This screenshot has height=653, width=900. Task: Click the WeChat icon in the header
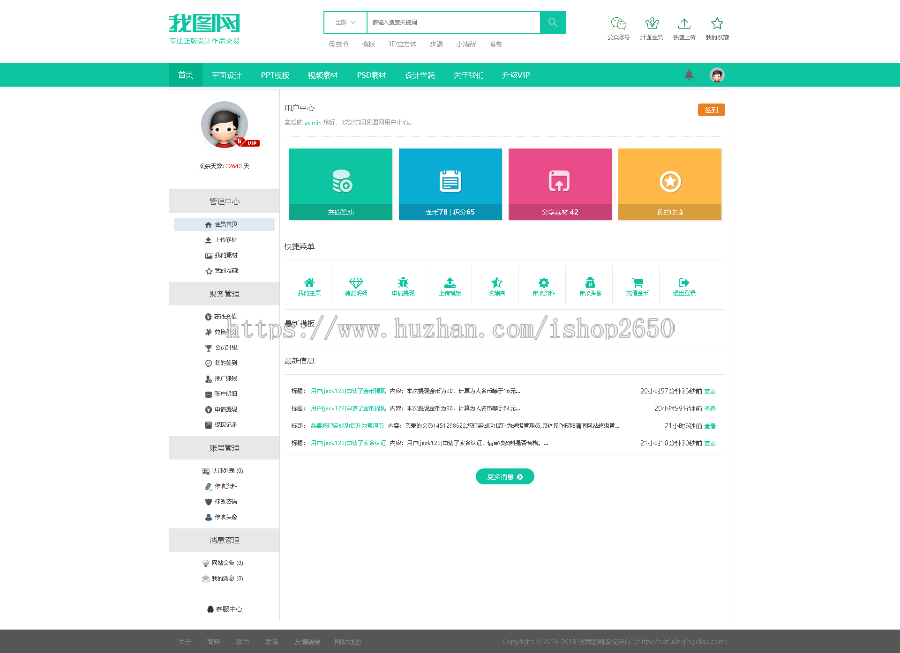click(x=618, y=24)
